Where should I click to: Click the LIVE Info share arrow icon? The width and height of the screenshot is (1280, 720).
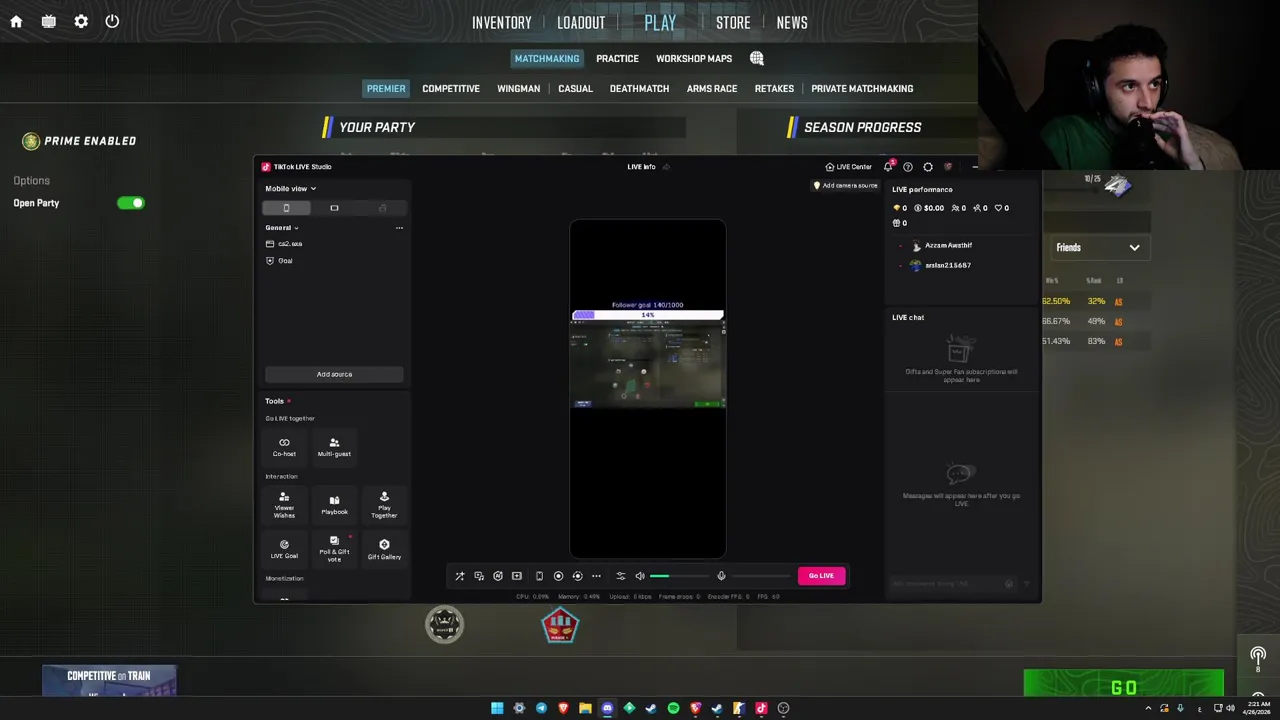(x=666, y=167)
